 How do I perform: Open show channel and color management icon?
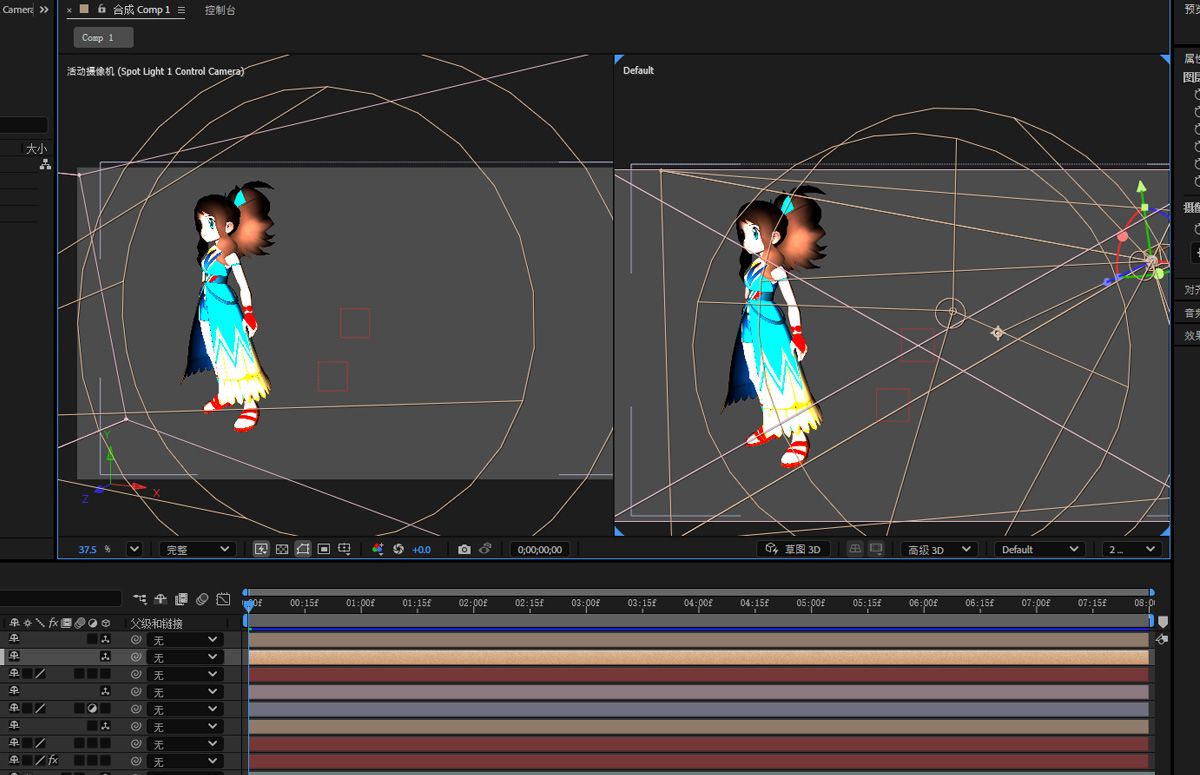[x=378, y=549]
